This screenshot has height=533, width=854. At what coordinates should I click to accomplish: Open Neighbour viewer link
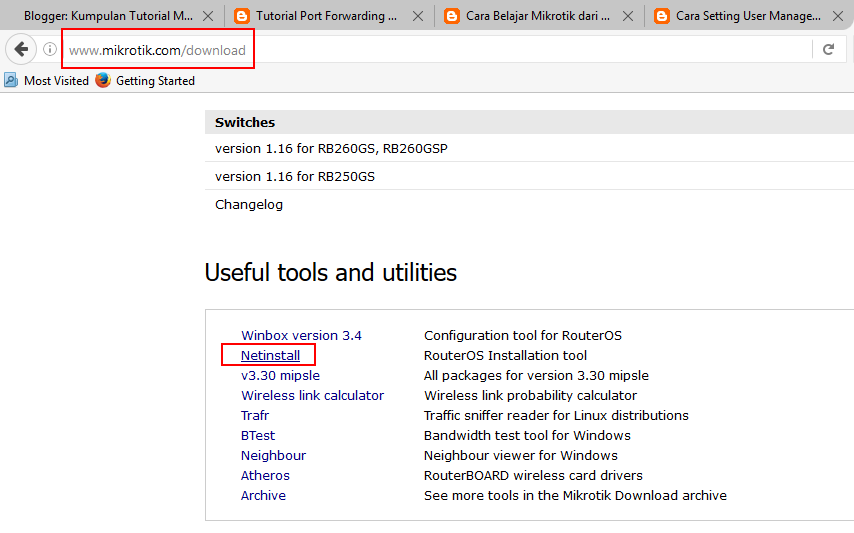273,456
